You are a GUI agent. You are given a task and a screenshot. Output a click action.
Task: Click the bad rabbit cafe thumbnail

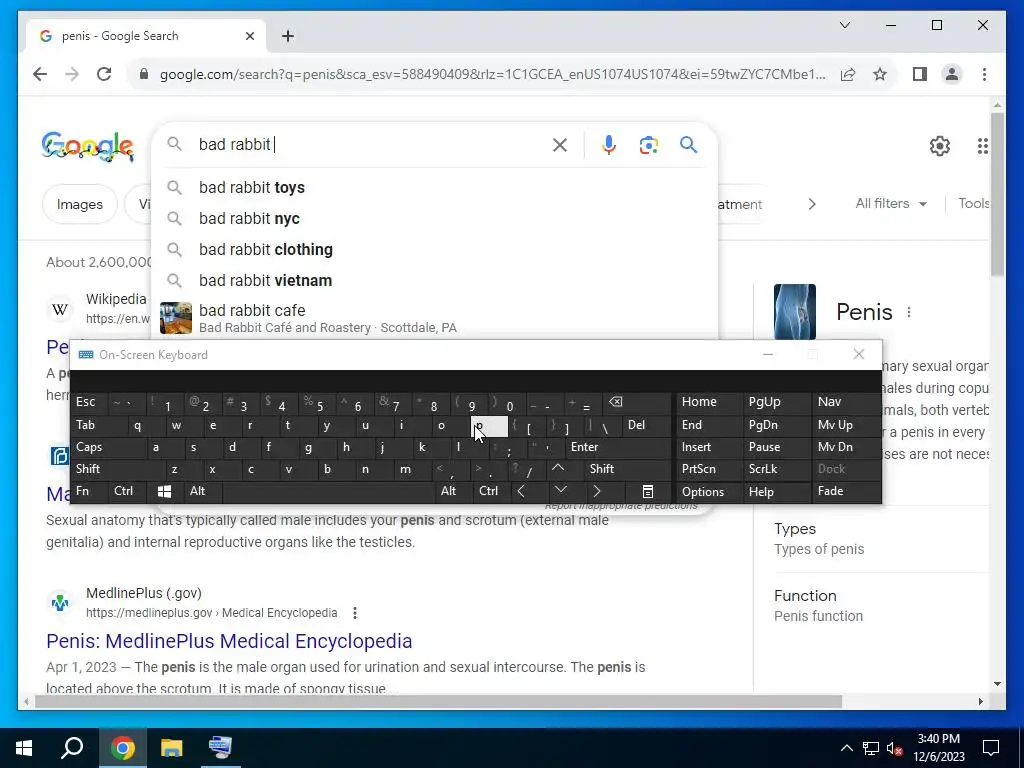click(x=176, y=318)
